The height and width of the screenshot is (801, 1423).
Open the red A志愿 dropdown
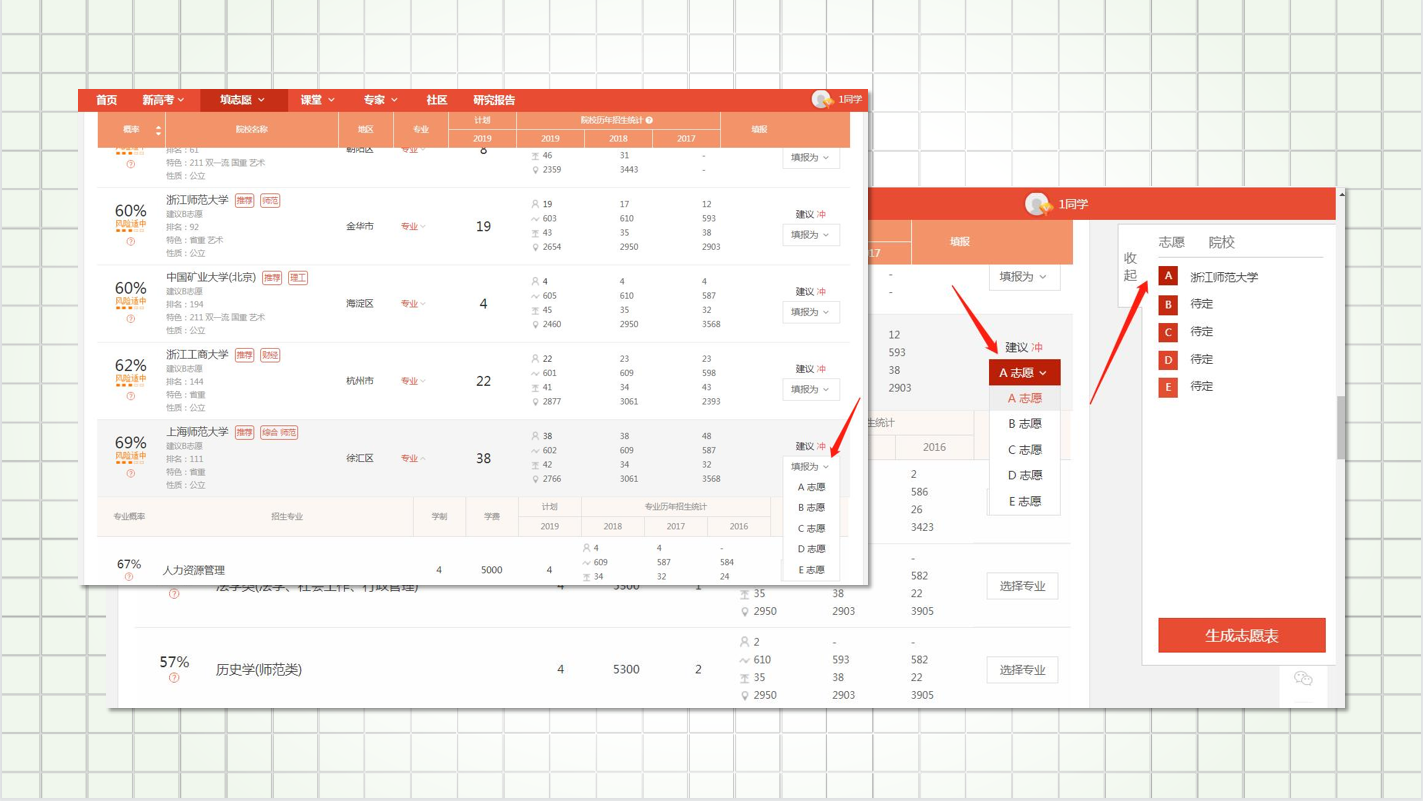1023,373
